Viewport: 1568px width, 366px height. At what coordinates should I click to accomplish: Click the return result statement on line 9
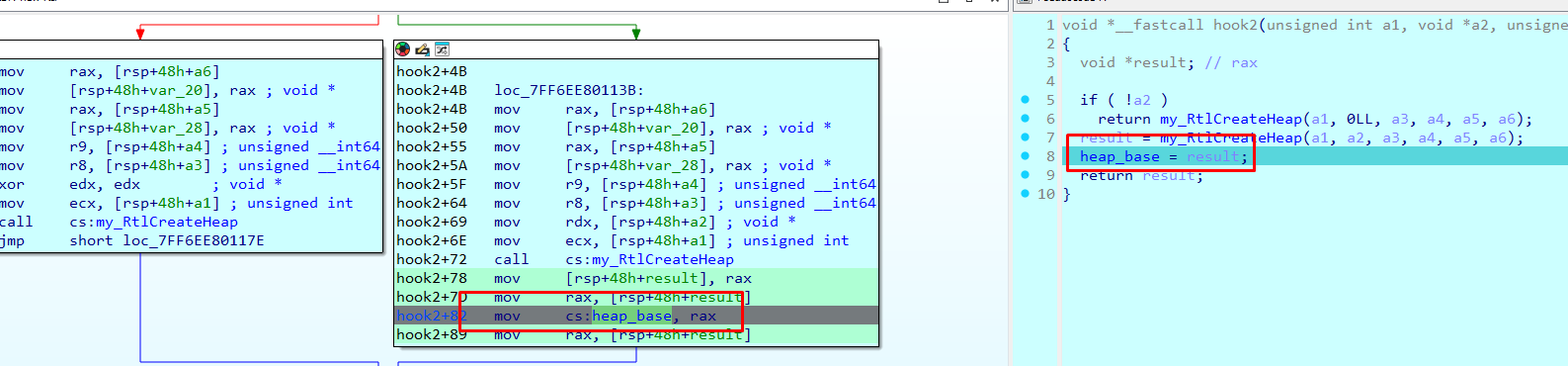[1141, 175]
